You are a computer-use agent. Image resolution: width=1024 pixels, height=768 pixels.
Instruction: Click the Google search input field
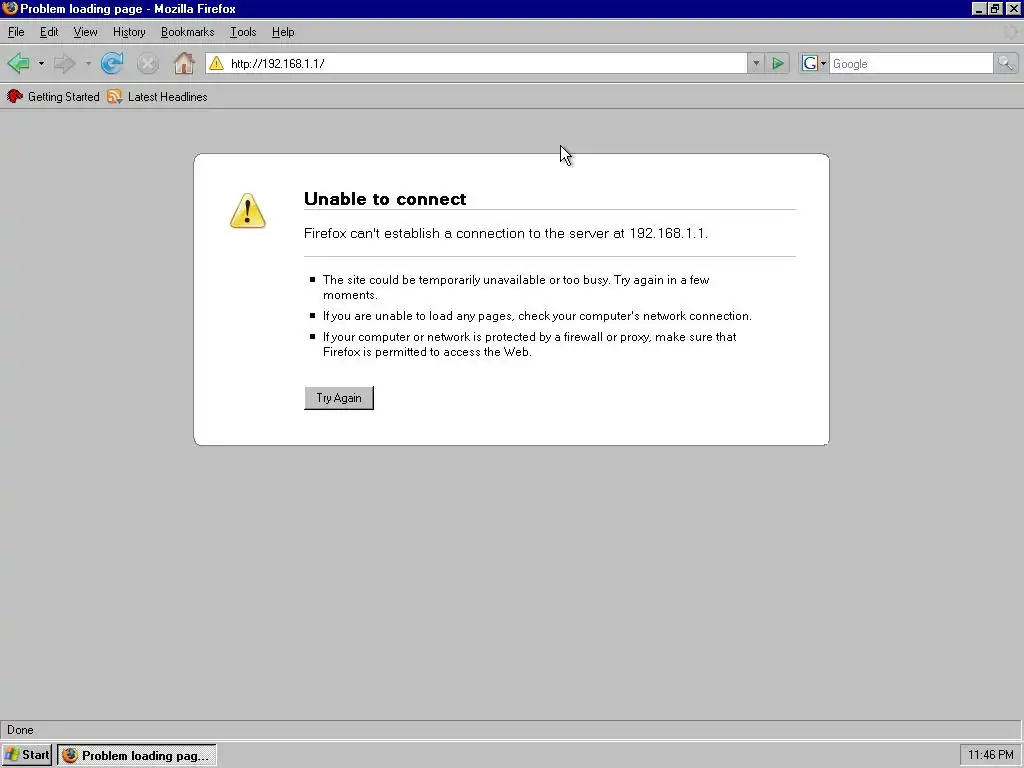(911, 63)
